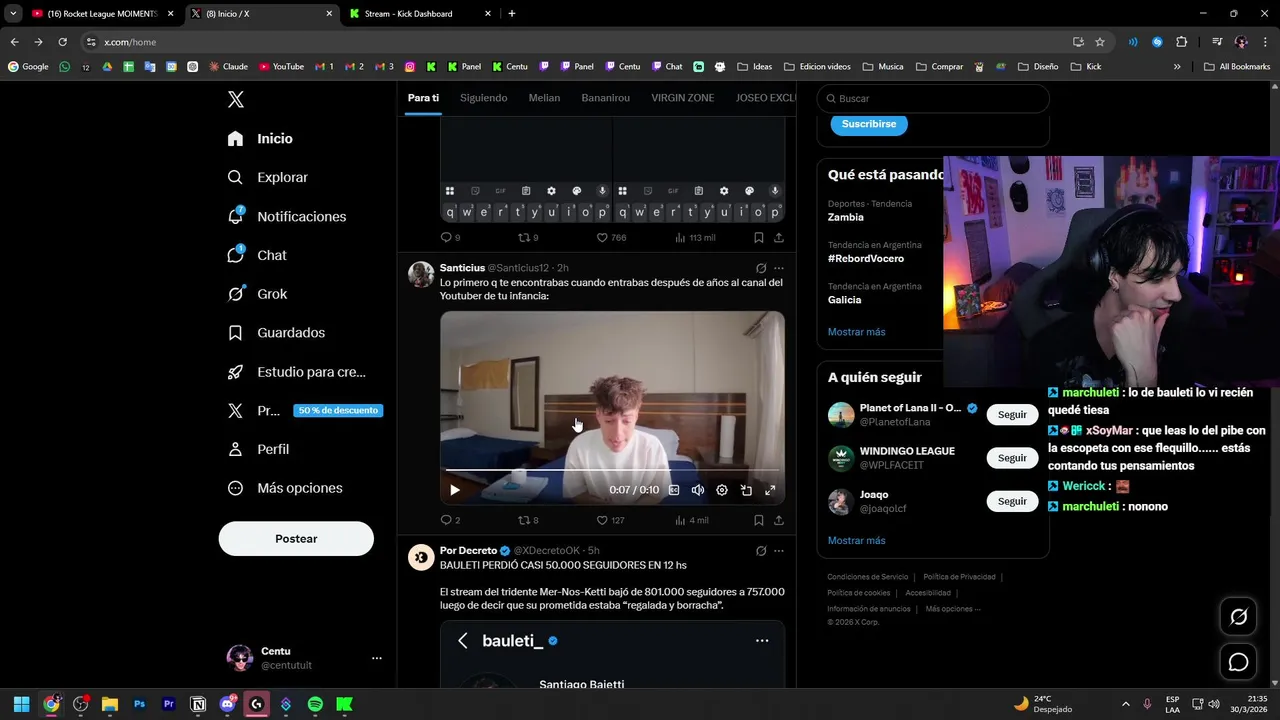Open Grok from the sidebar
1280x720 pixels.
[256, 294]
